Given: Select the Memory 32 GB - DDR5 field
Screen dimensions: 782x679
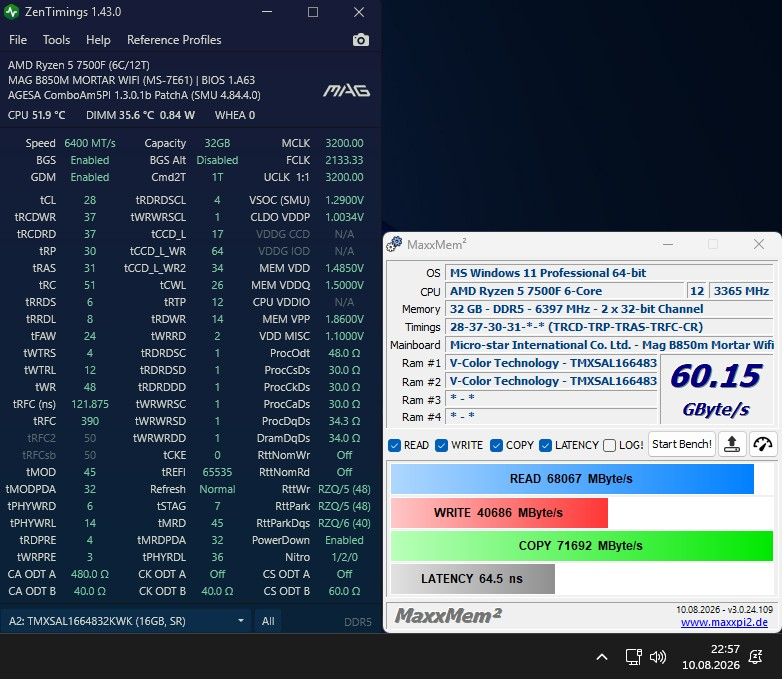Looking at the screenshot, I should [x=609, y=309].
